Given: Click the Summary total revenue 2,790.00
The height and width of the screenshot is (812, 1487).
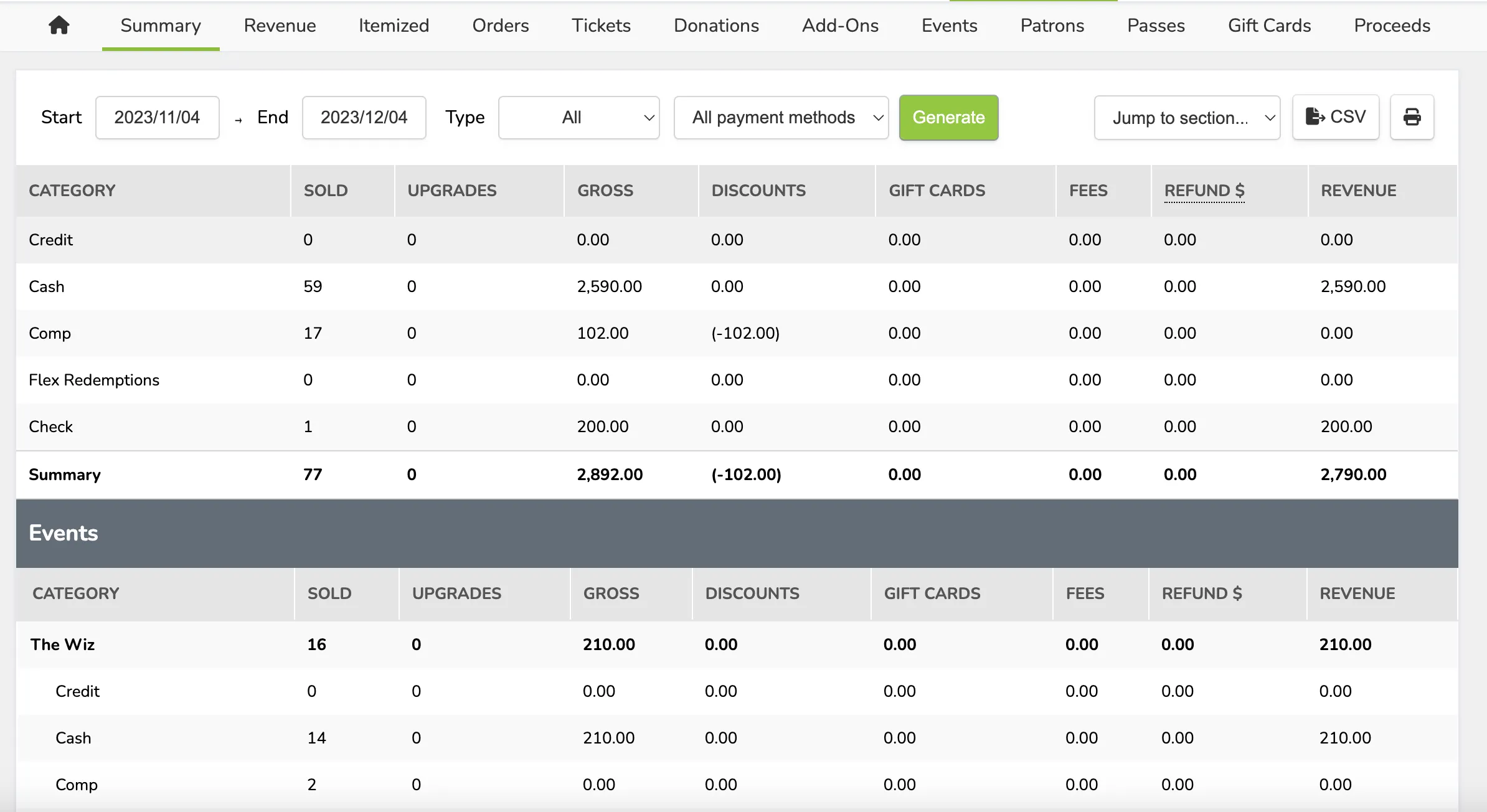Looking at the screenshot, I should [1353, 474].
